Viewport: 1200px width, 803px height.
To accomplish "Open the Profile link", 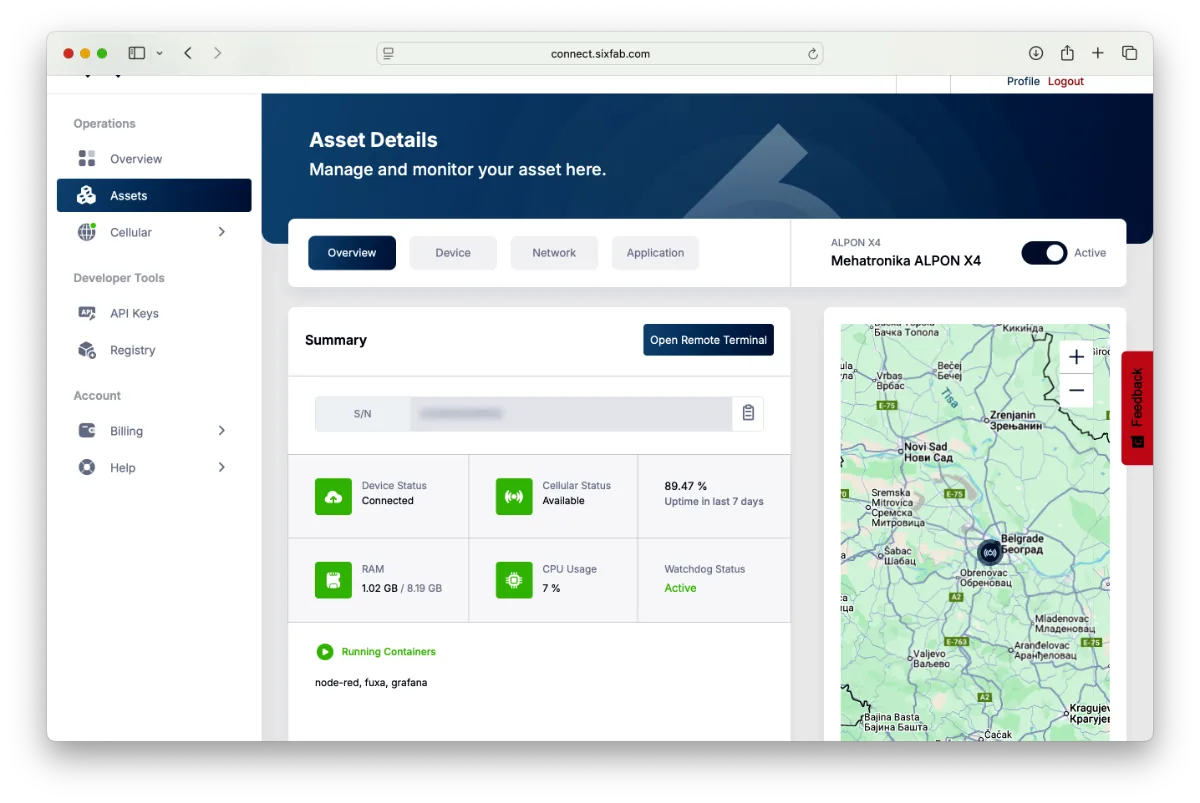I will [x=1023, y=82].
